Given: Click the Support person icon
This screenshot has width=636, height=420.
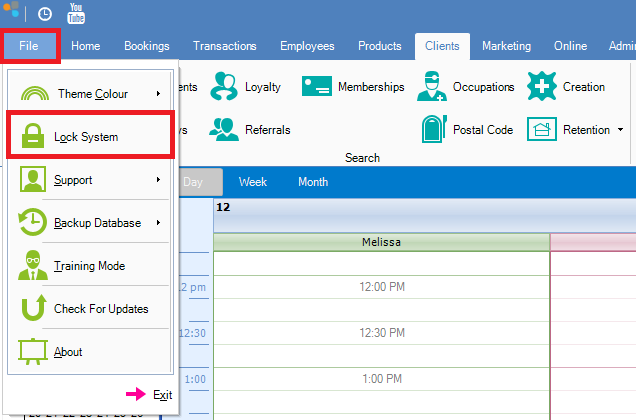Looking at the screenshot, I should click(33, 180).
